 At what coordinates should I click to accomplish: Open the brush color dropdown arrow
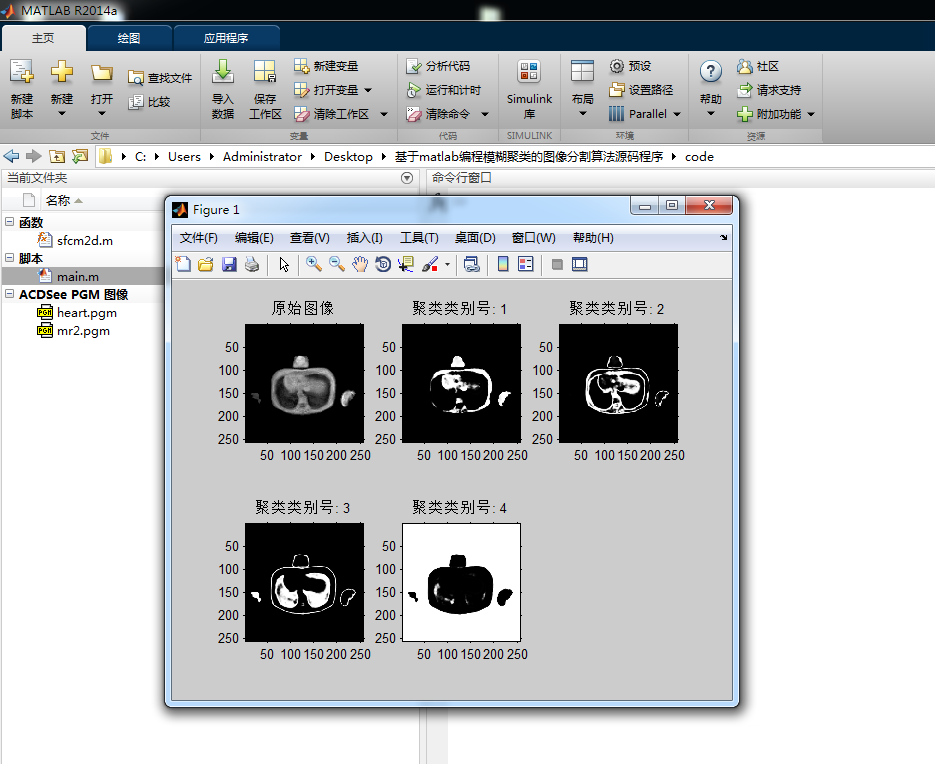[x=447, y=264]
